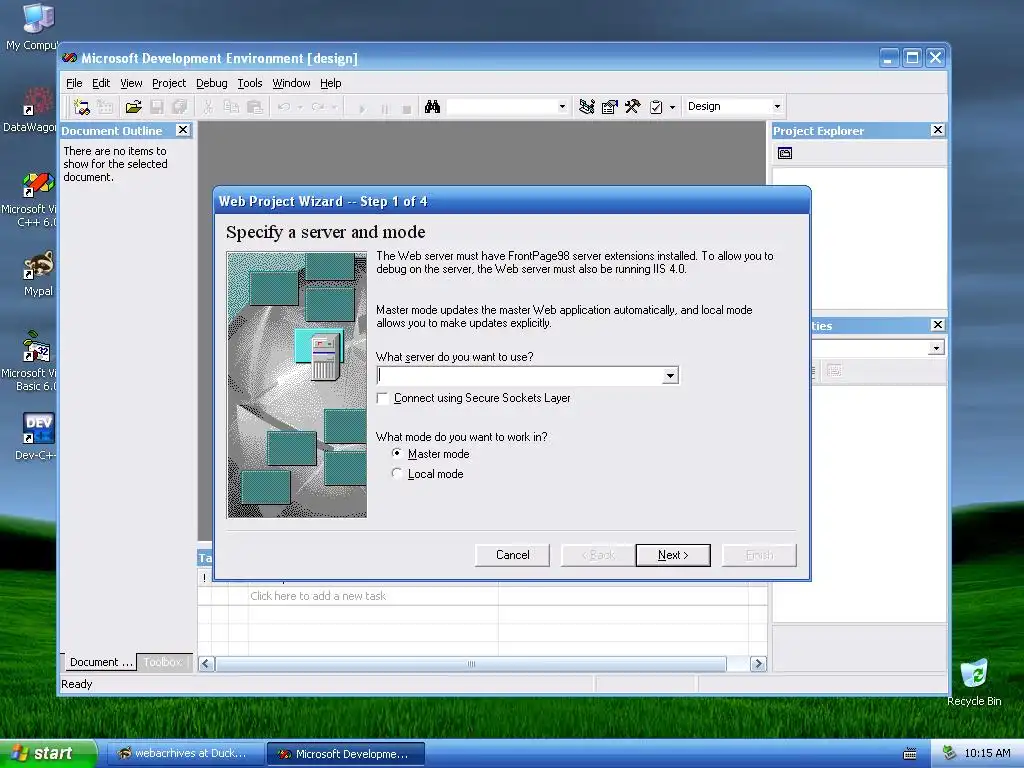
Task: Click the Copy toolbar icon
Action: click(231, 107)
